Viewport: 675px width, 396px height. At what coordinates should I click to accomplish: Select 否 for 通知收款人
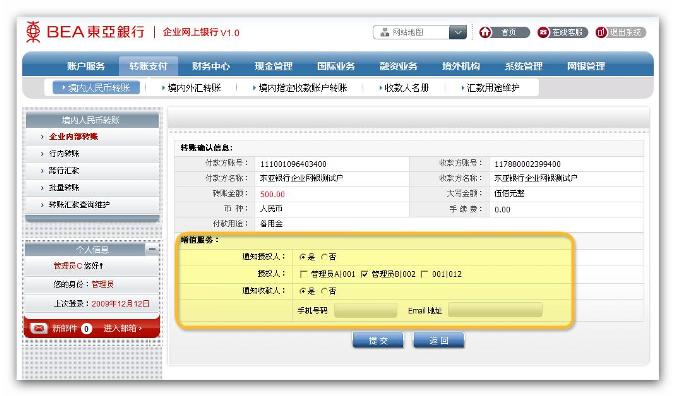(325, 291)
